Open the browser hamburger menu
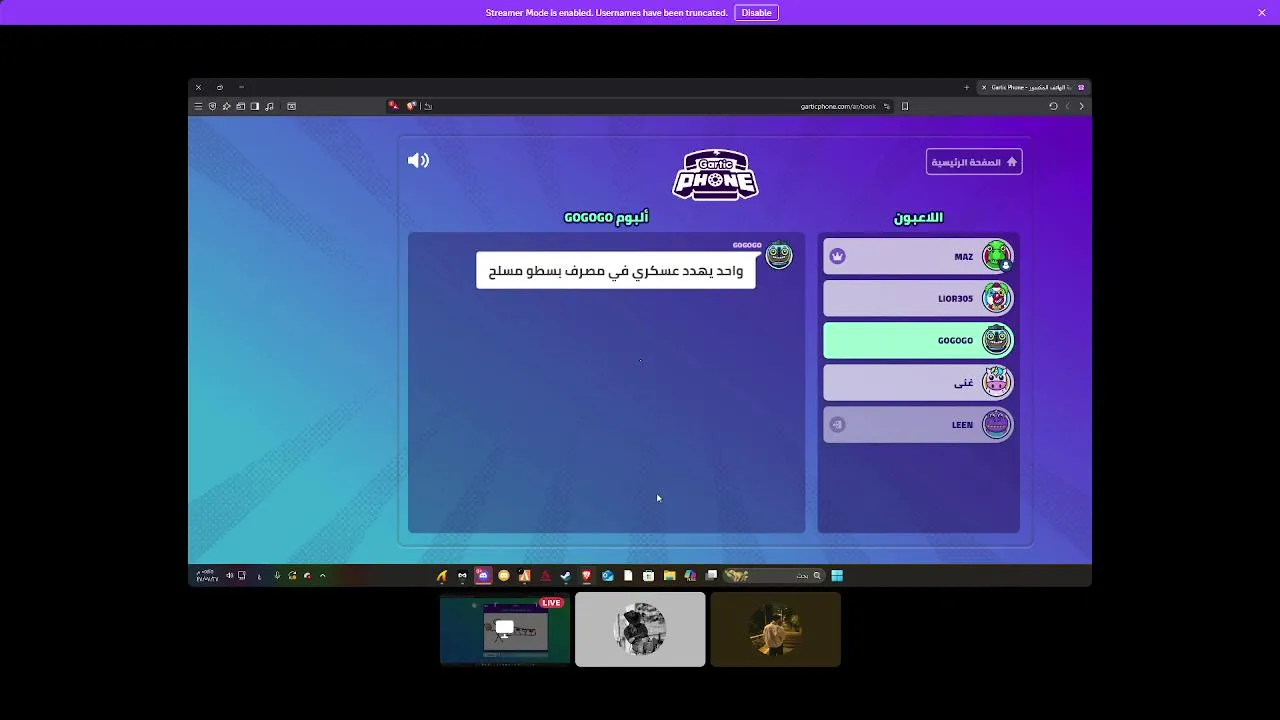The width and height of the screenshot is (1280, 720). 198,106
